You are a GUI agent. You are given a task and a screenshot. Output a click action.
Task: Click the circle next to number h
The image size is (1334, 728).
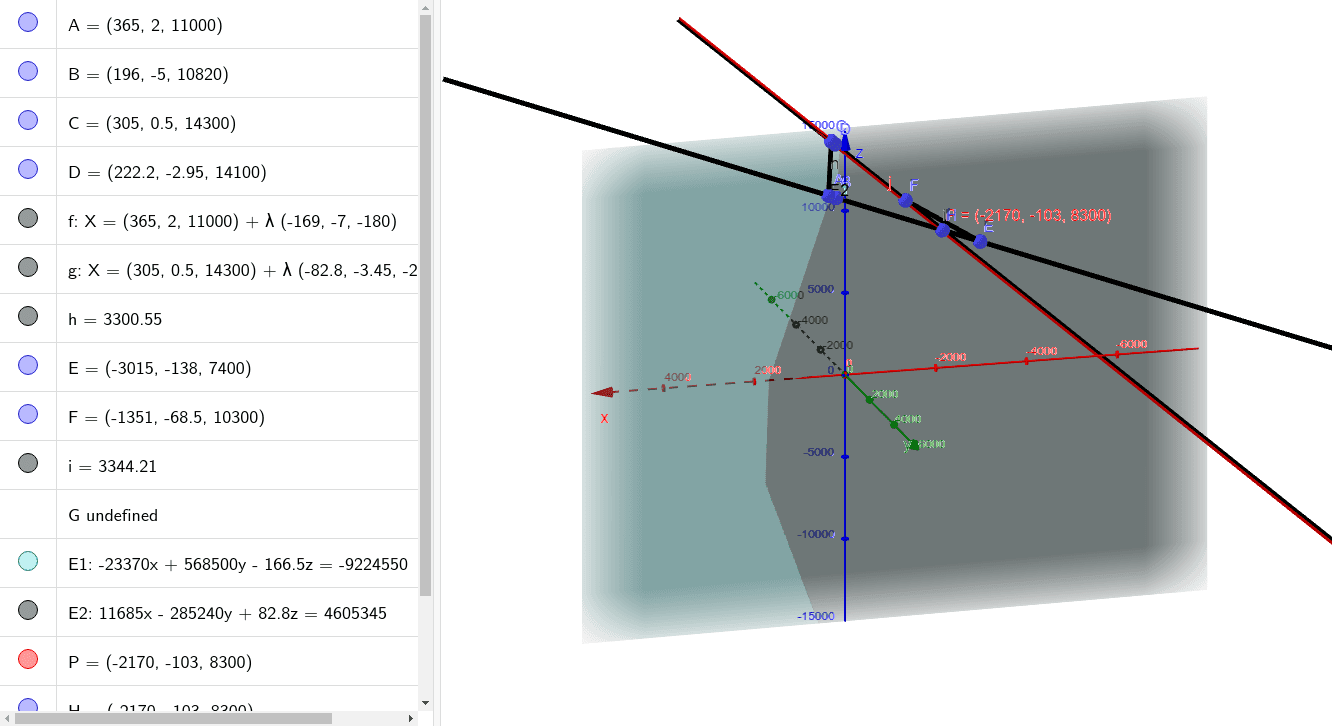tap(28, 316)
